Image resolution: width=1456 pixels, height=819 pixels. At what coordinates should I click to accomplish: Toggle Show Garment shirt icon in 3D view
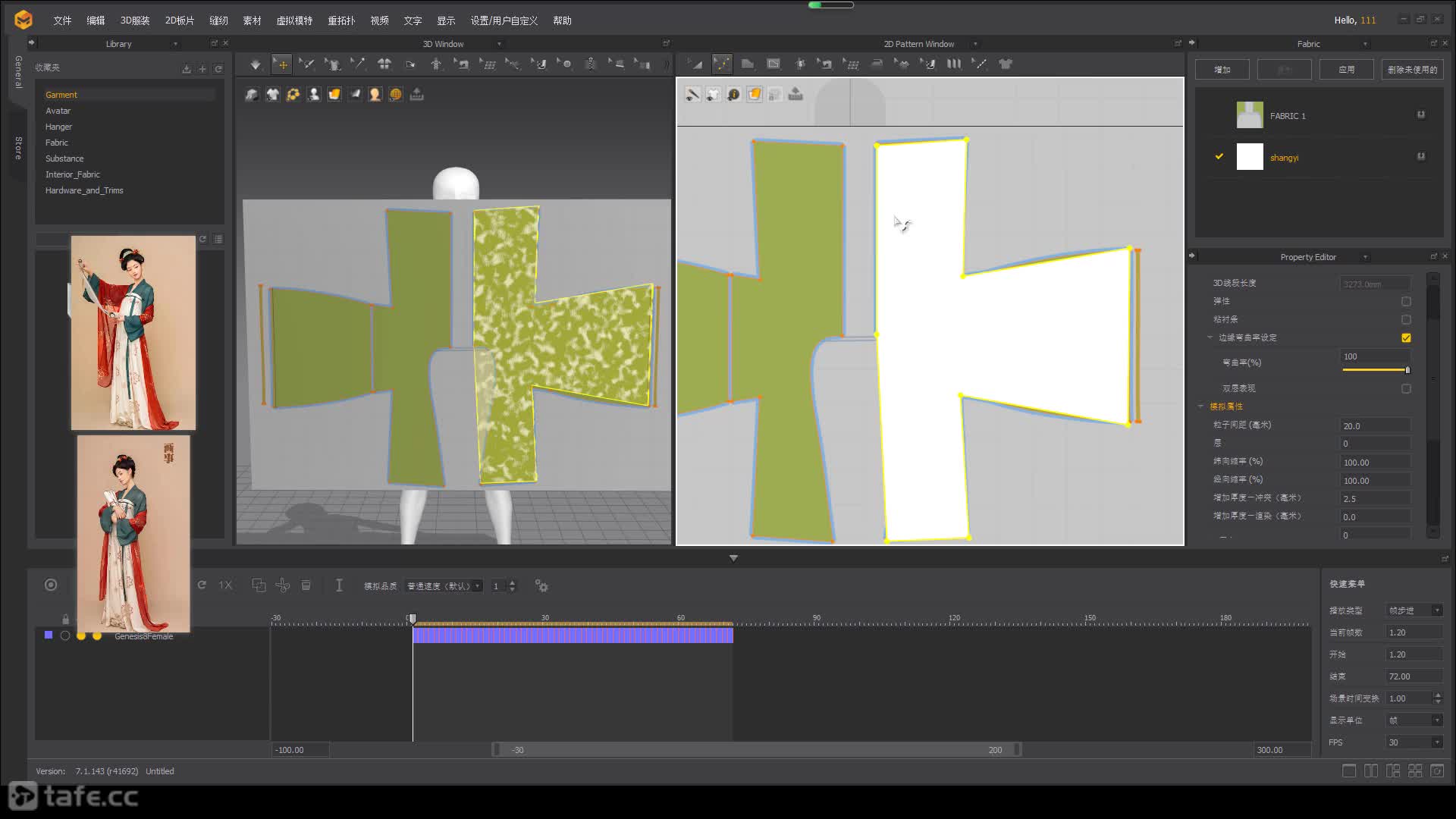[x=272, y=94]
